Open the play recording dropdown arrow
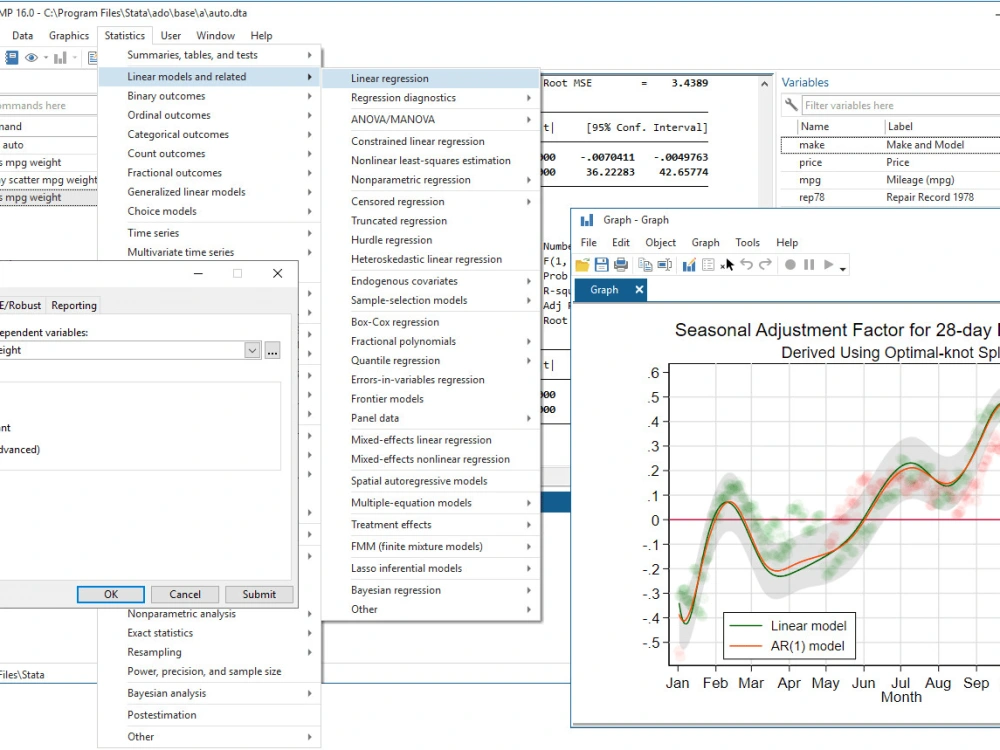 [843, 268]
